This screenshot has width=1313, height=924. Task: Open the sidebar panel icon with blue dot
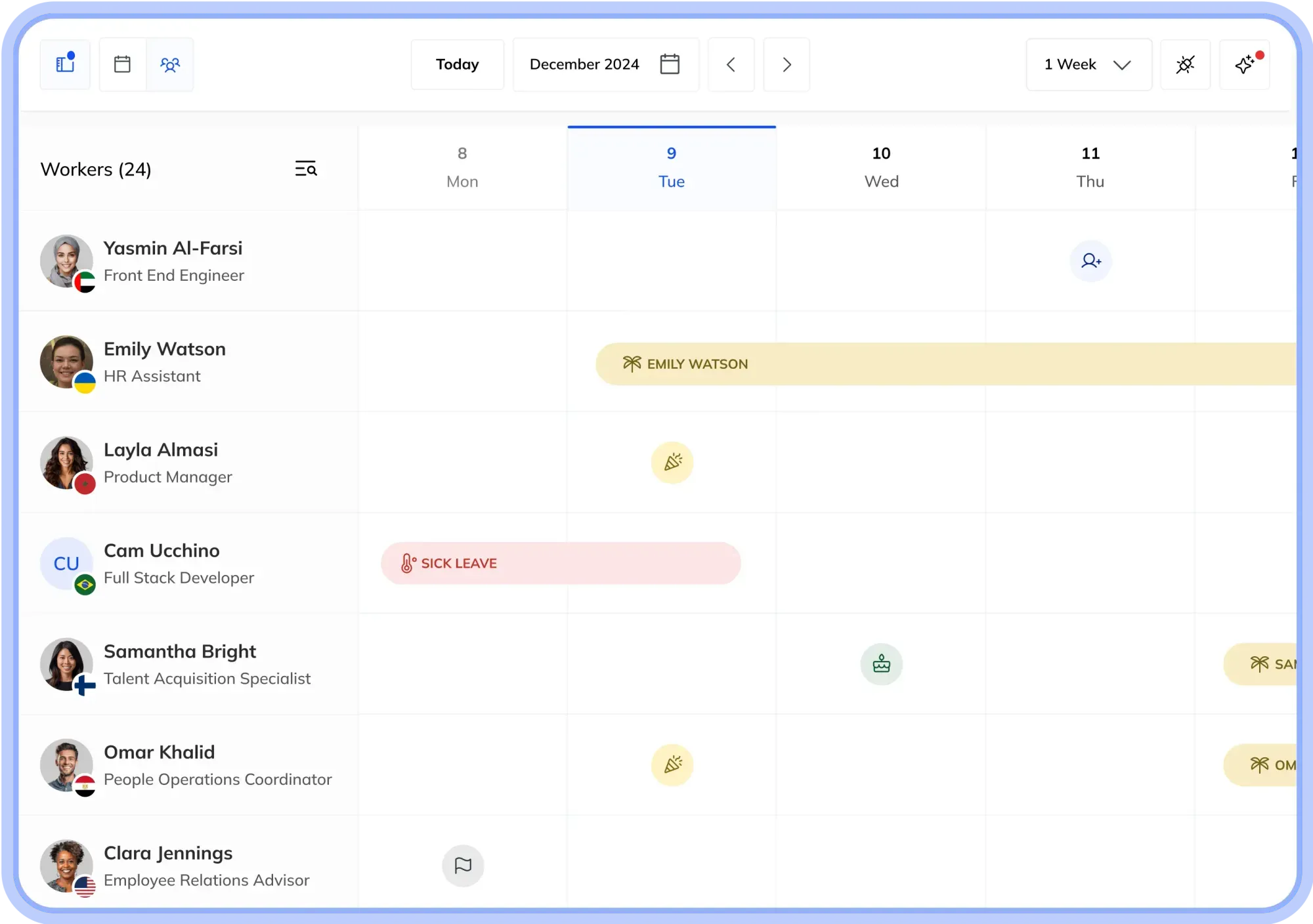point(65,64)
